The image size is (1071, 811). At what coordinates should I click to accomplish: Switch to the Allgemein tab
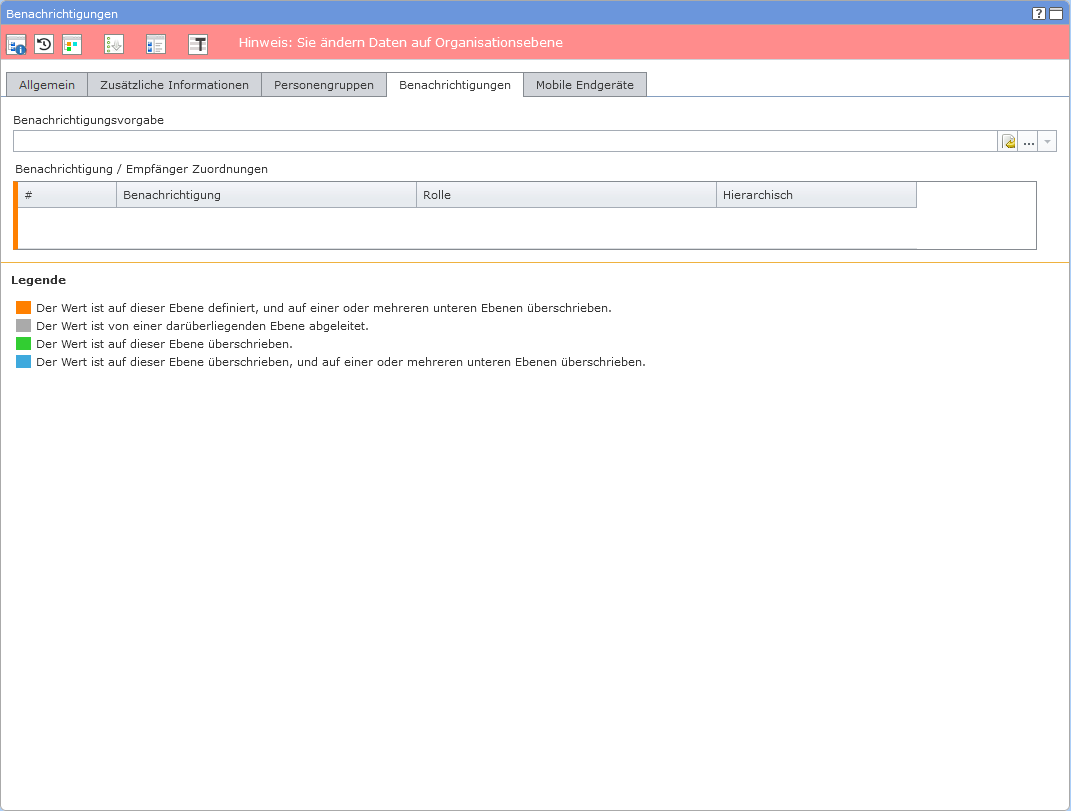[47, 85]
